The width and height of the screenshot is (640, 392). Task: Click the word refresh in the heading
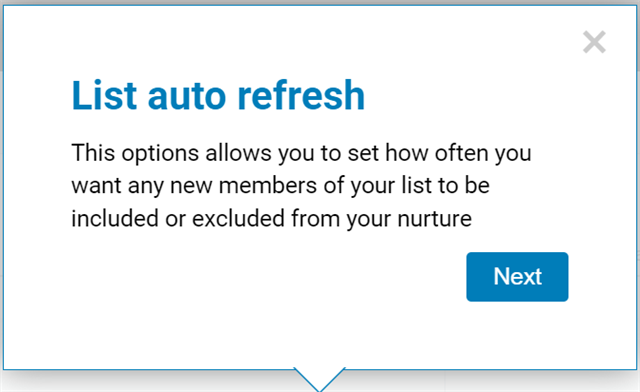pyautogui.click(x=301, y=96)
